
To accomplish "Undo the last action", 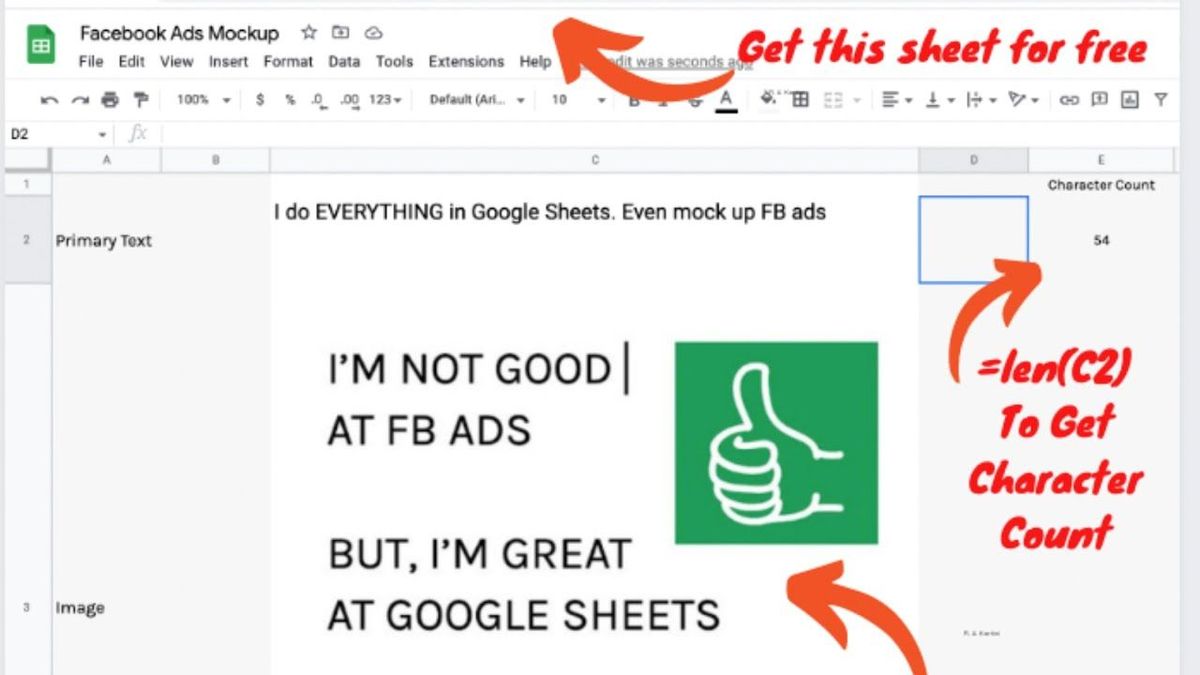I will coord(48,100).
